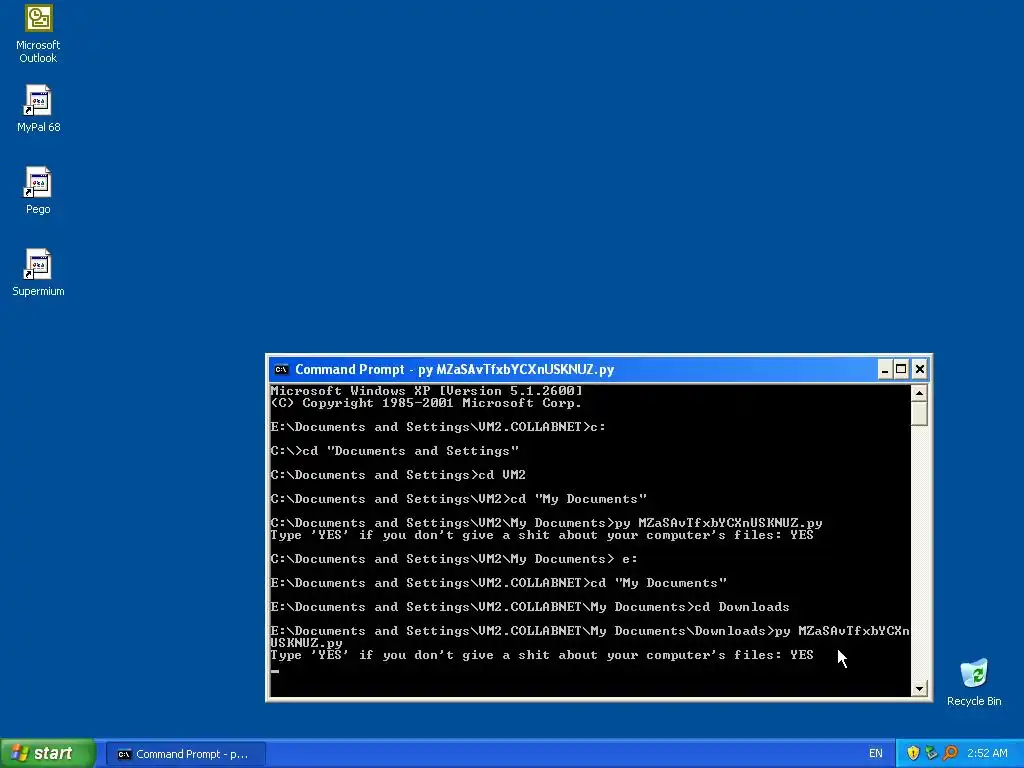Close the Command Prompt window

(920, 370)
